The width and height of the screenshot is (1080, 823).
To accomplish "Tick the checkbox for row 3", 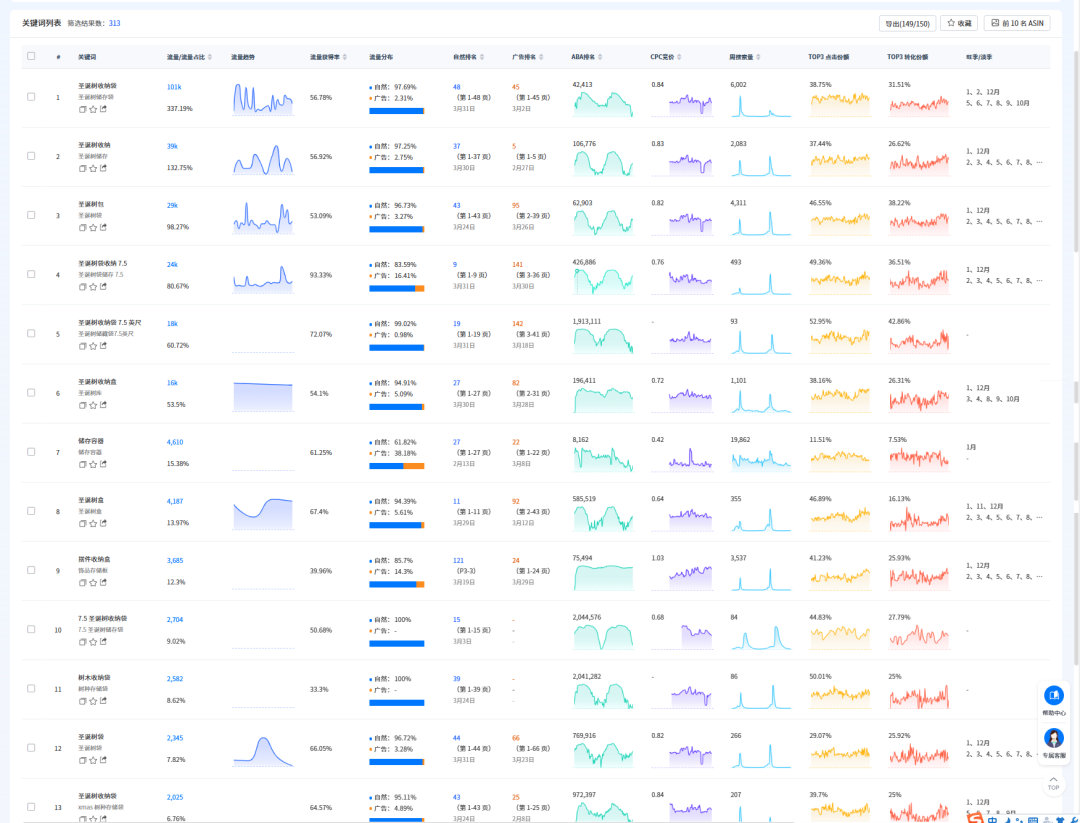I will pos(31,216).
